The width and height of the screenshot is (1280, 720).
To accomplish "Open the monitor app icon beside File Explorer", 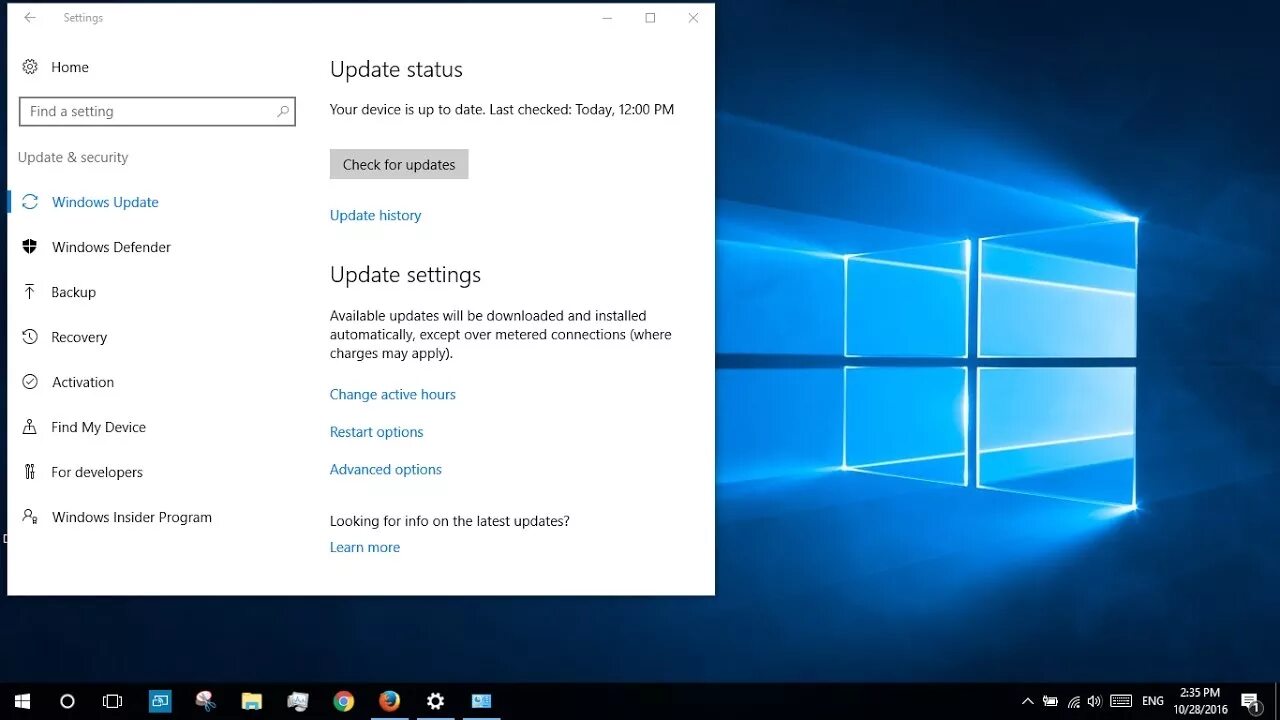I will 298,701.
